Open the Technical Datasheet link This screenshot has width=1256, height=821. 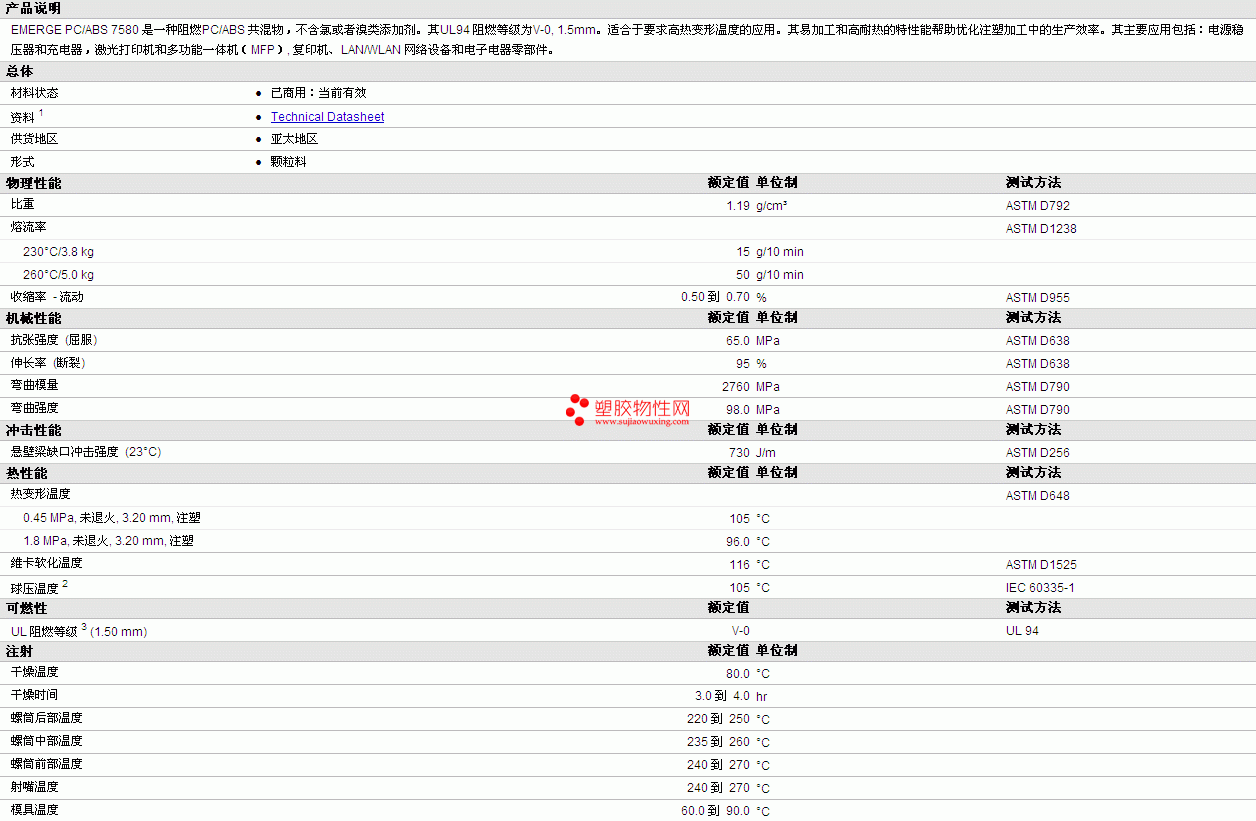[x=327, y=117]
